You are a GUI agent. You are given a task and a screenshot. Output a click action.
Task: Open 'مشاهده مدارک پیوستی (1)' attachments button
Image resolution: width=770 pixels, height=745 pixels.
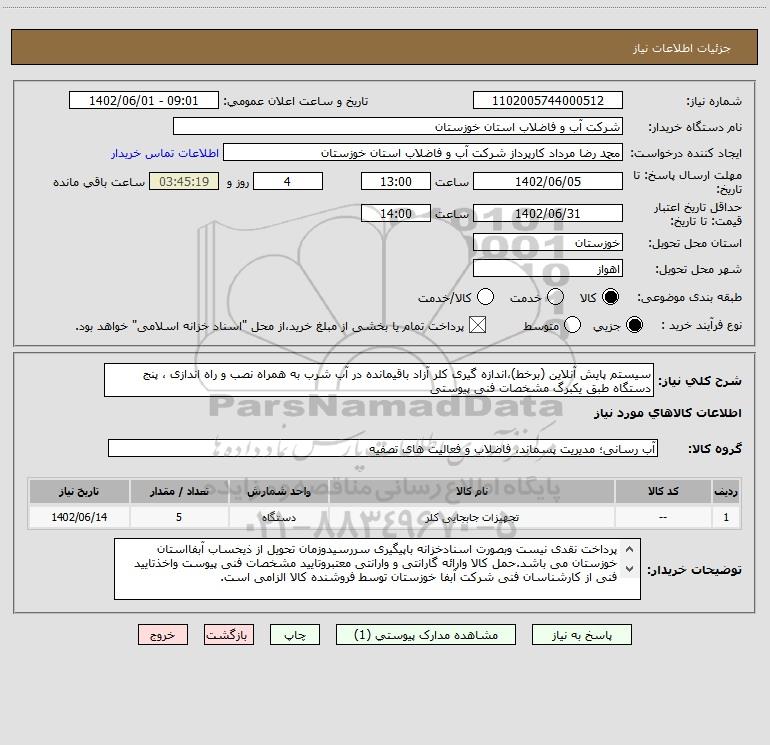pos(426,635)
